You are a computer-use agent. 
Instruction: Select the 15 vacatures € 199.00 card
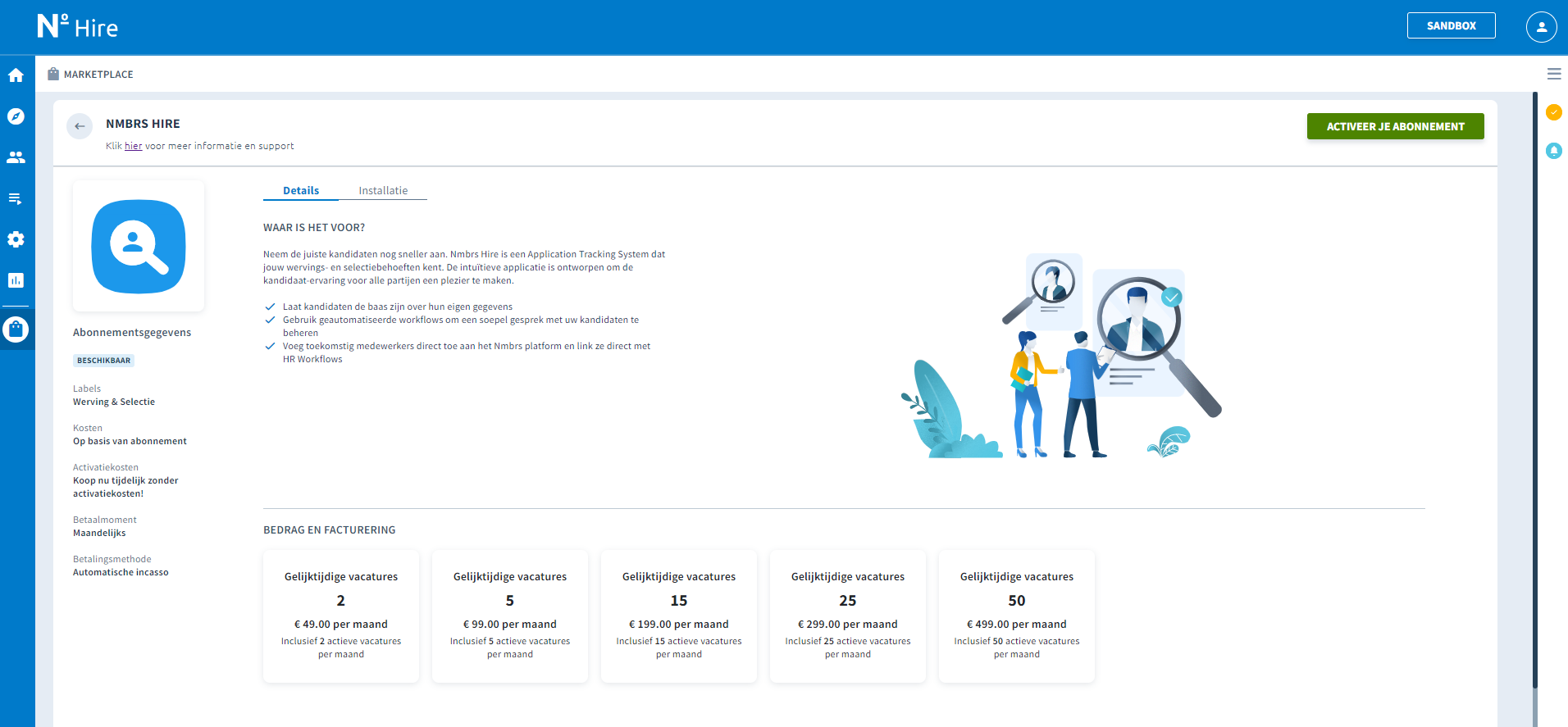click(679, 616)
